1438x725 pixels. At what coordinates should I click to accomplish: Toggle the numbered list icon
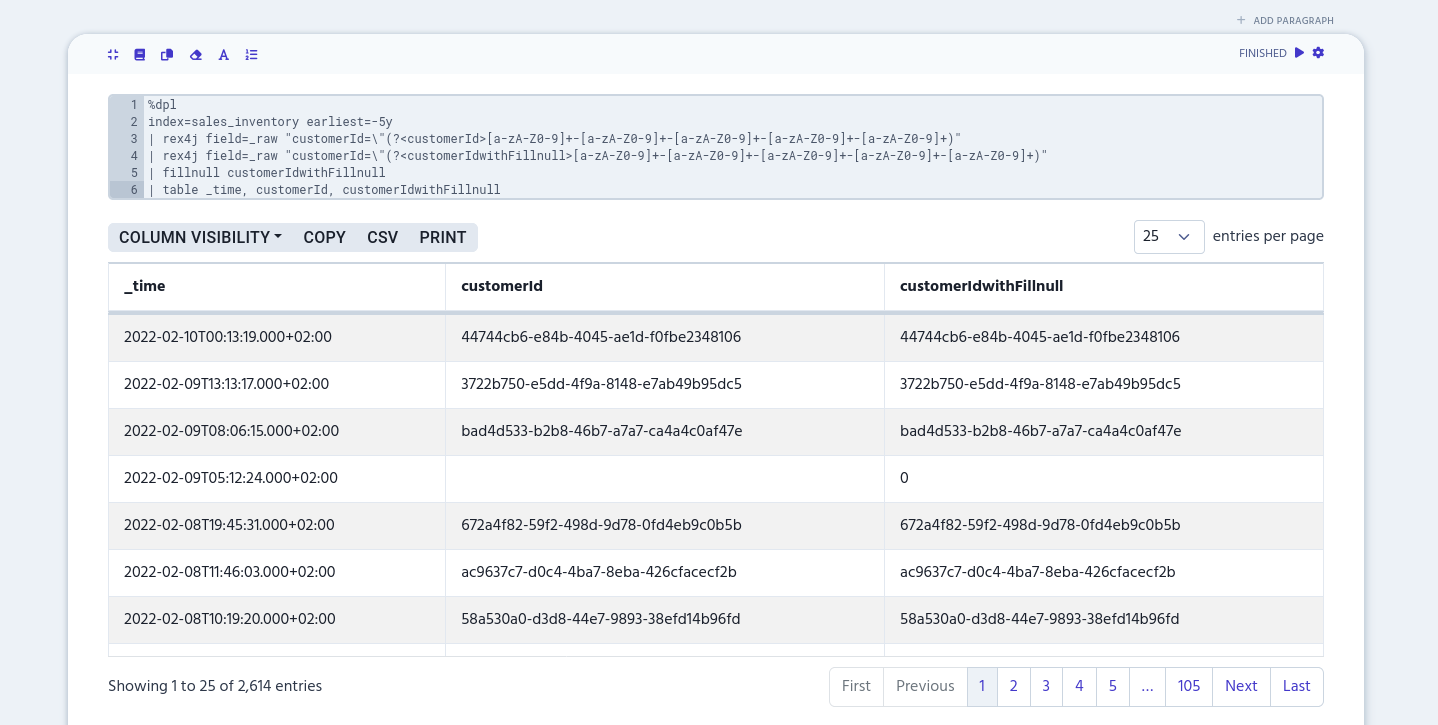coord(251,55)
